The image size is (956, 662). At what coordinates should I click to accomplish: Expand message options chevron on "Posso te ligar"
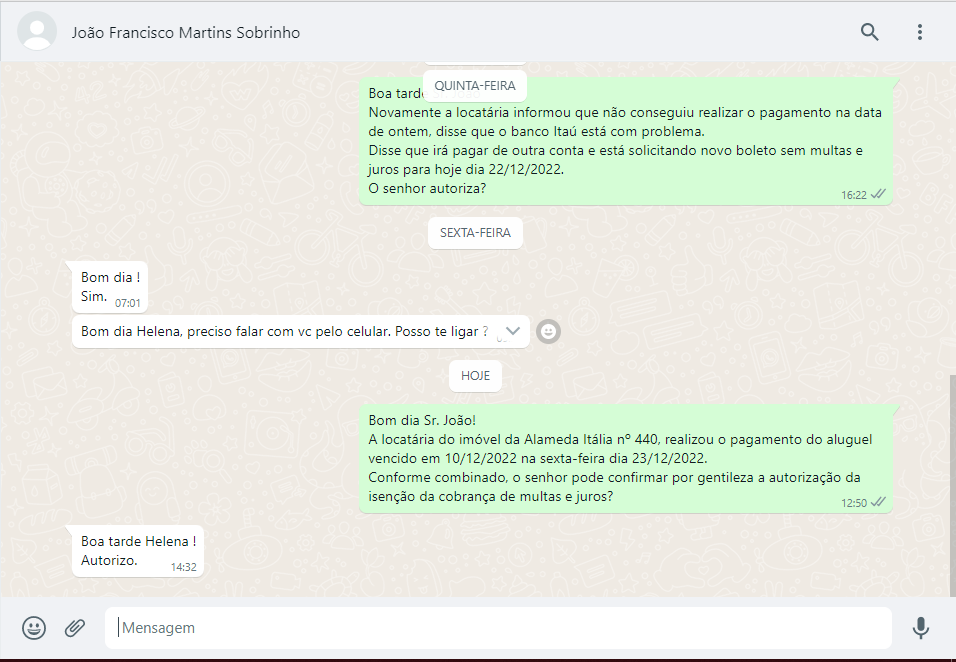pyautogui.click(x=513, y=331)
